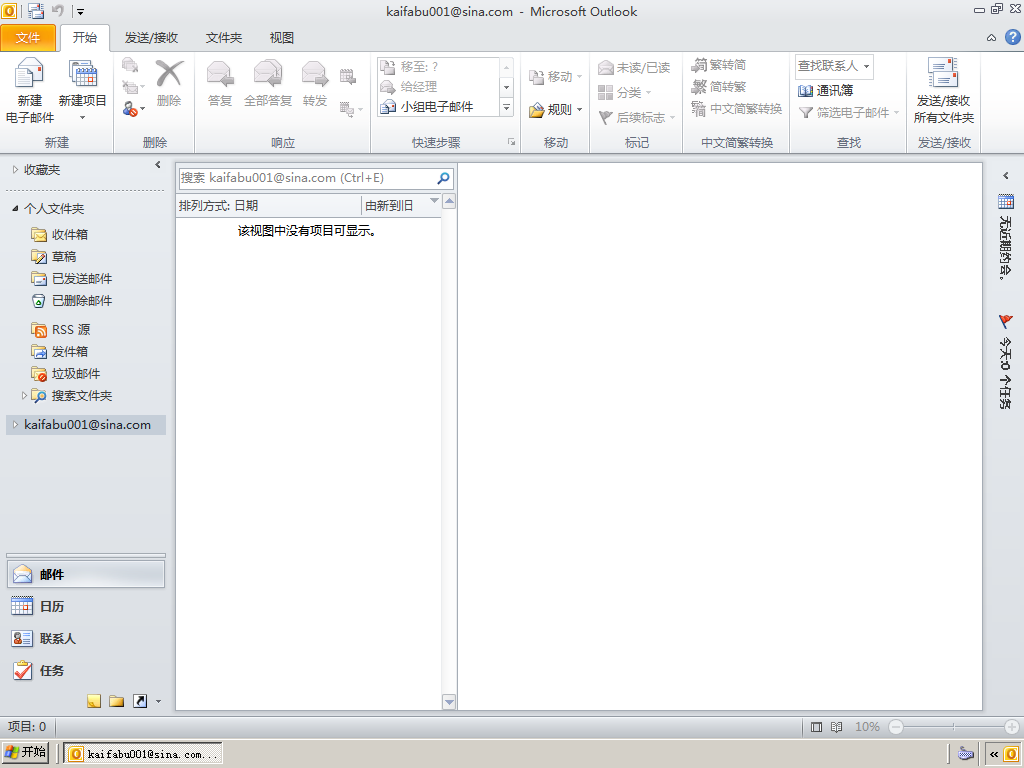Click the zoom out minus button
Viewport: 1024px width, 768px height.
point(896,727)
